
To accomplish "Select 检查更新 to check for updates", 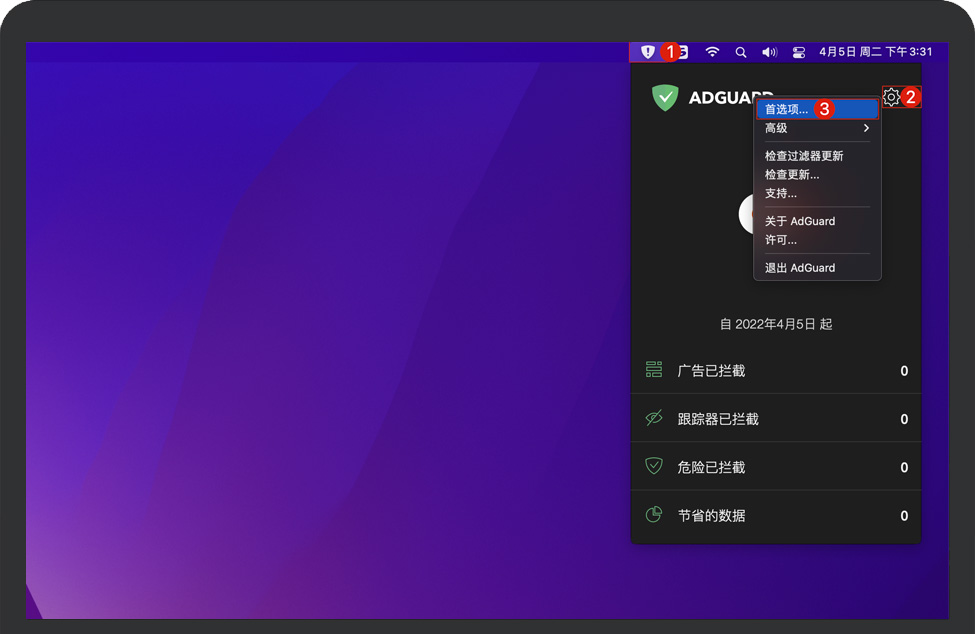I will 794,174.
